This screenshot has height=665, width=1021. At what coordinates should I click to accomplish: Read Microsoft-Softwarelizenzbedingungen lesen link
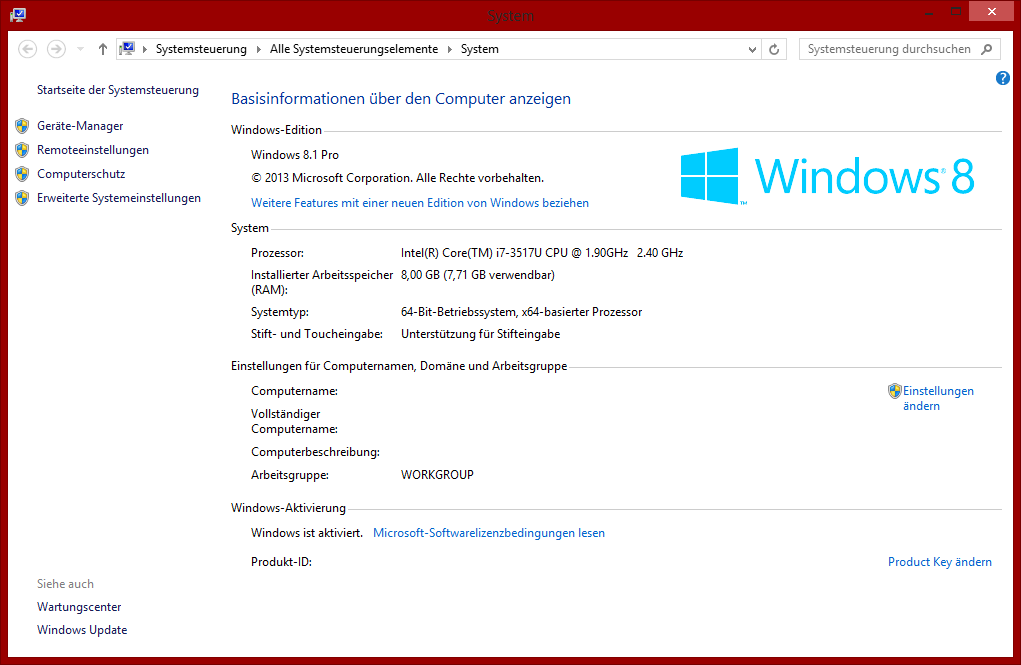click(489, 533)
